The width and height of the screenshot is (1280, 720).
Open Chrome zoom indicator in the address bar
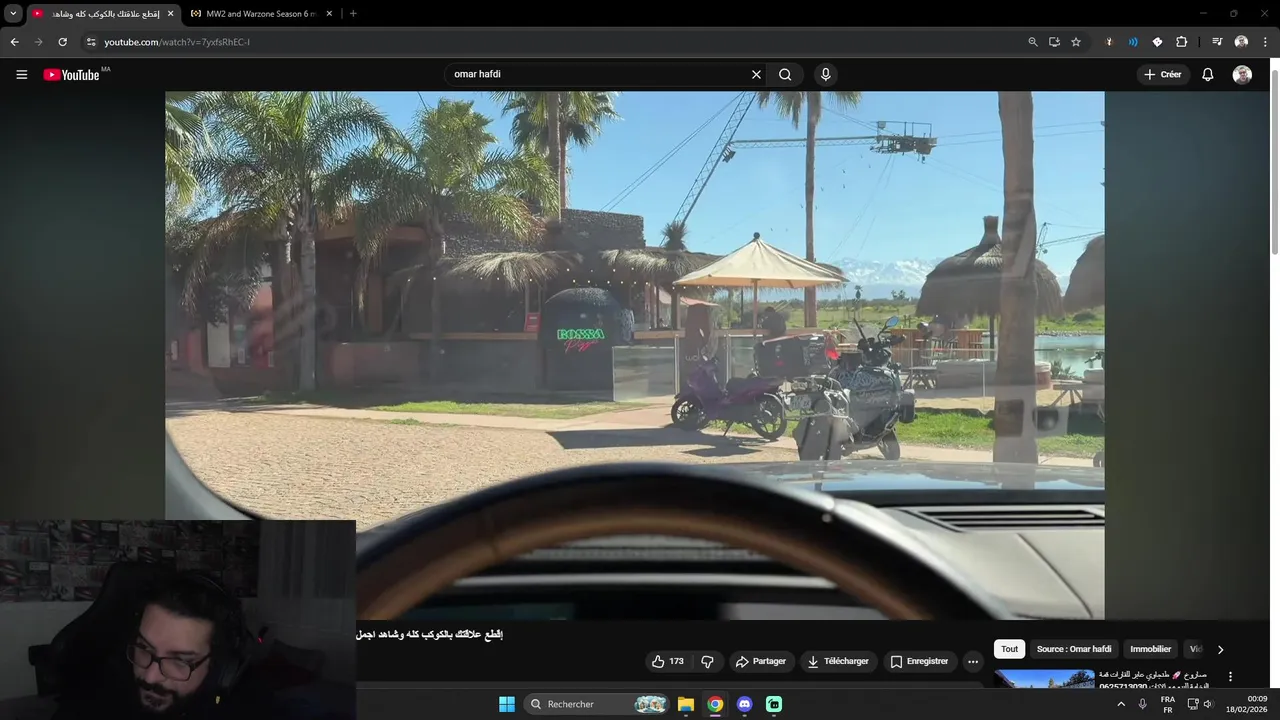[1033, 42]
